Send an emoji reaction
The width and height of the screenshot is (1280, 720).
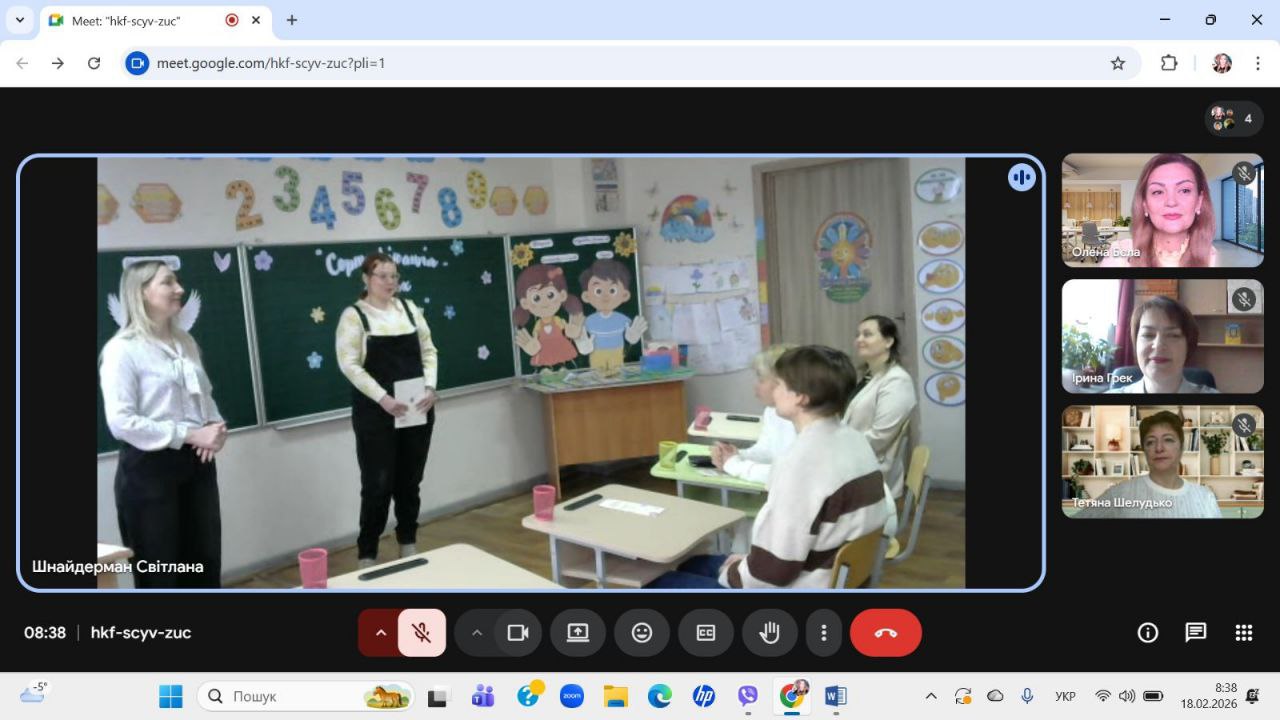point(641,632)
